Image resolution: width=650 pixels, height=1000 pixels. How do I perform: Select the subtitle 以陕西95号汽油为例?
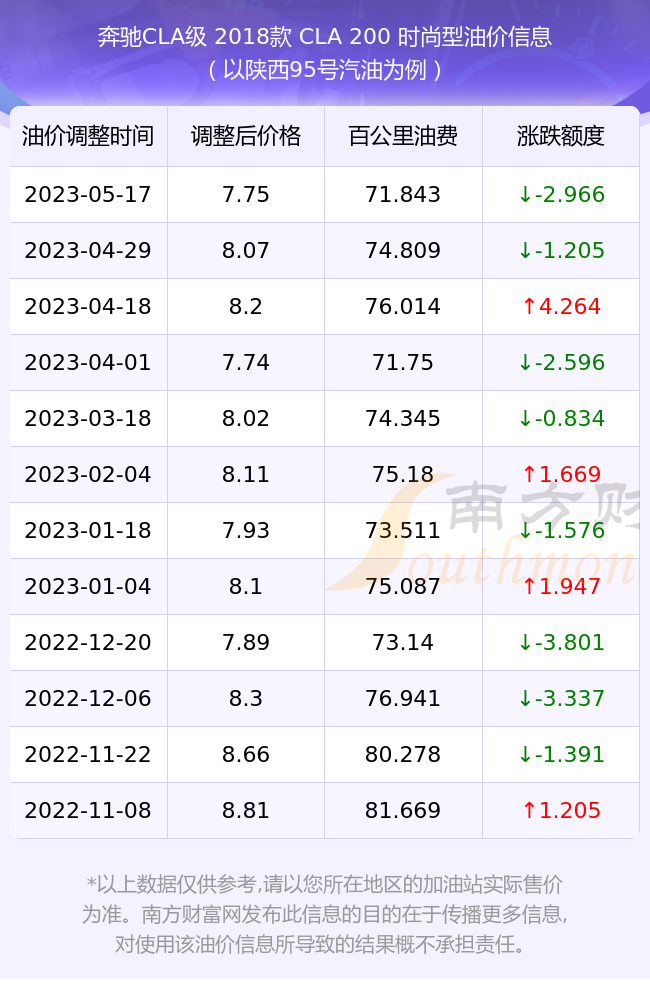pyautogui.click(x=325, y=70)
